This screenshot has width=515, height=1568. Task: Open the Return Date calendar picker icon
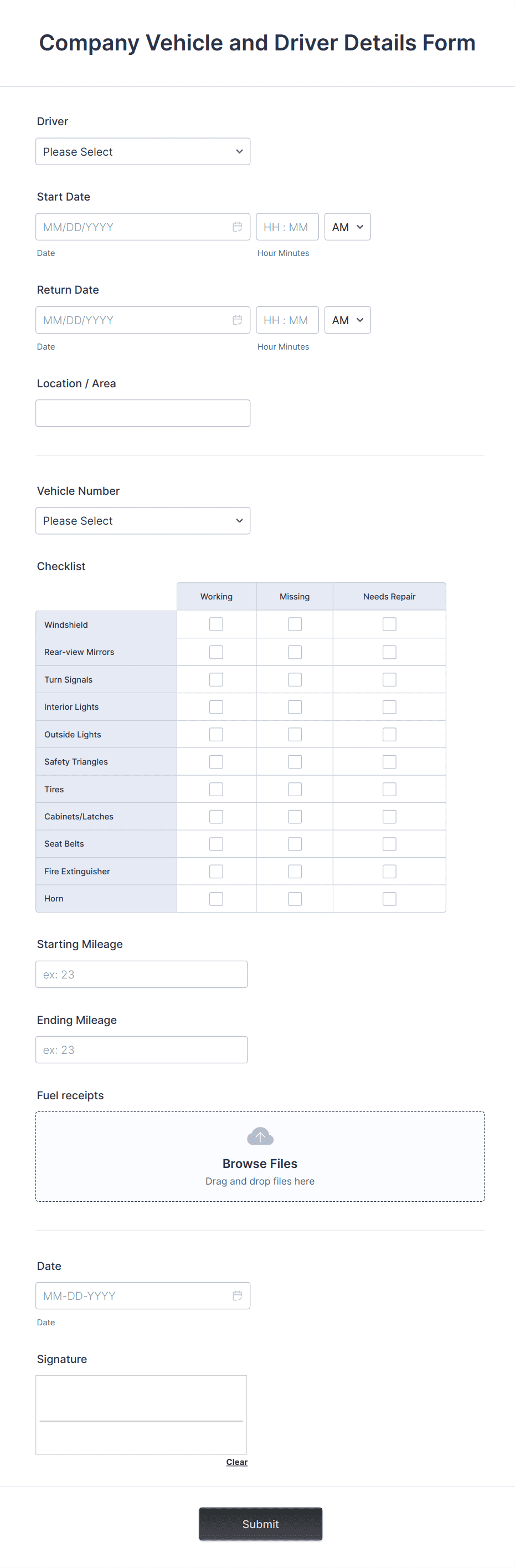click(x=237, y=320)
